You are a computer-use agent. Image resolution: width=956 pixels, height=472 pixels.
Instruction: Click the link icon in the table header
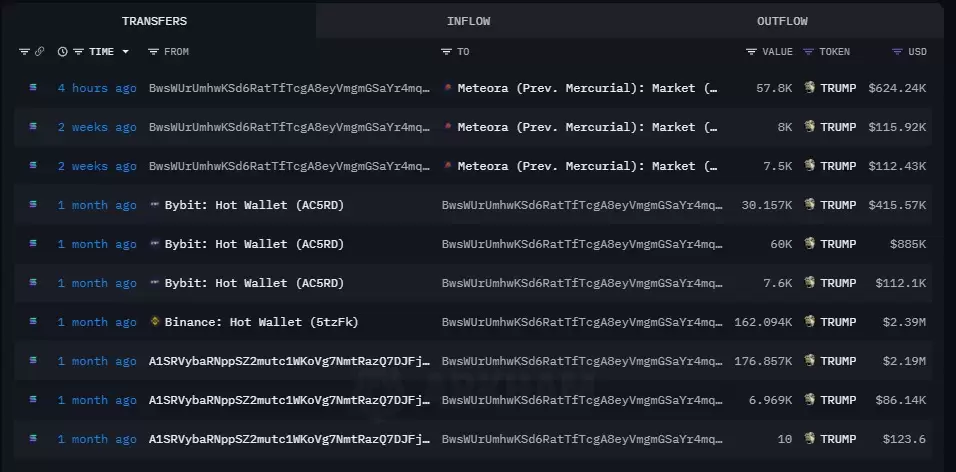click(40, 52)
